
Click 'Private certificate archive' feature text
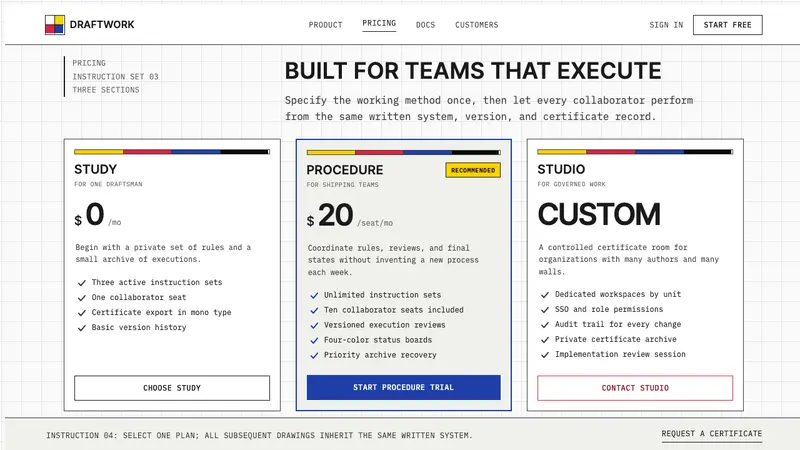[x=615, y=340]
